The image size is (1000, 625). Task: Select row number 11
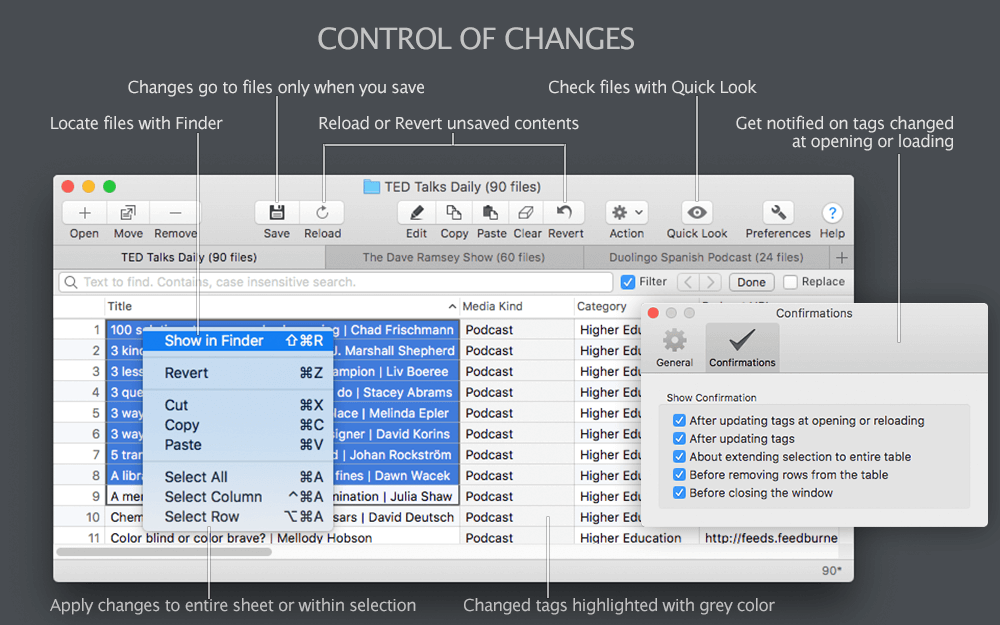pyautogui.click(x=93, y=538)
